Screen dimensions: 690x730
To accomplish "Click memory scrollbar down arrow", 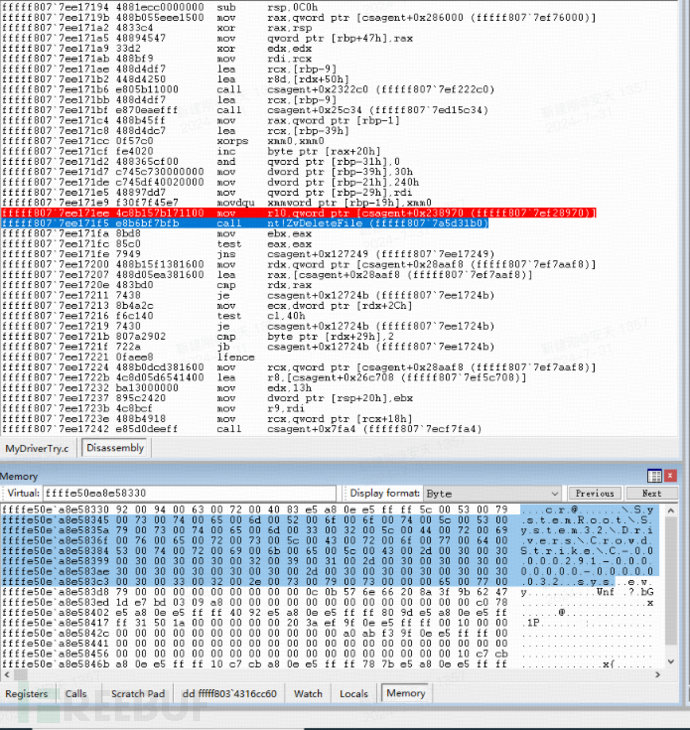I will [x=670, y=661].
